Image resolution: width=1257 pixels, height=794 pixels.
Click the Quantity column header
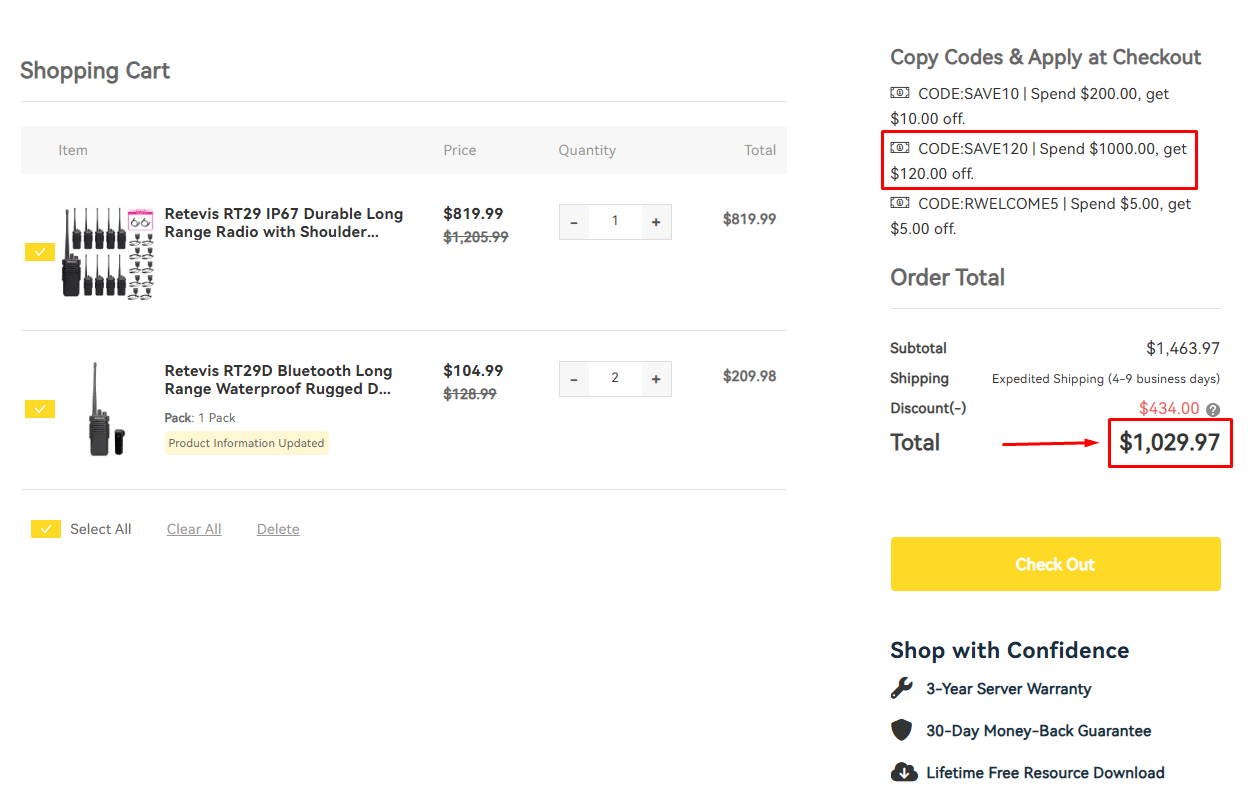click(587, 150)
